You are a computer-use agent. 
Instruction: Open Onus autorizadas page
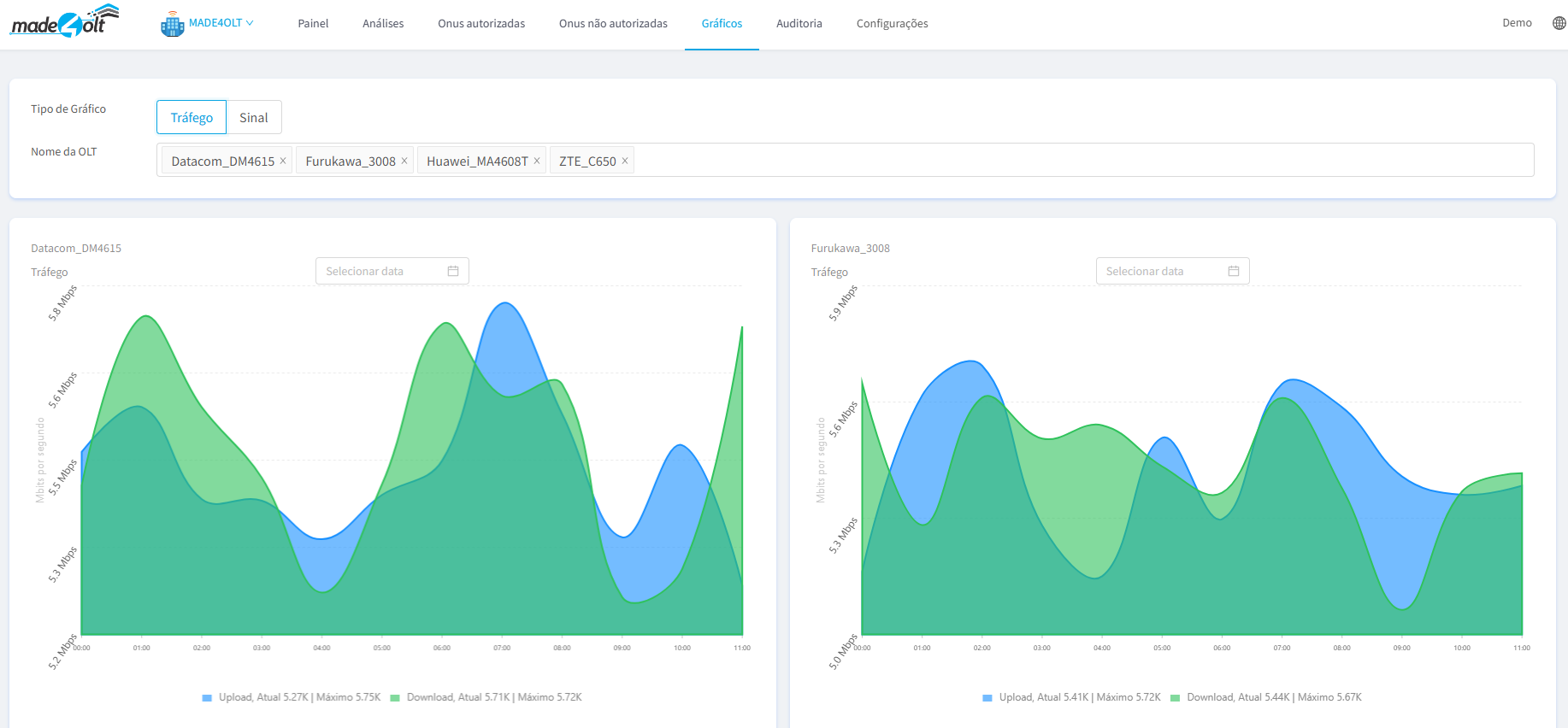[481, 24]
